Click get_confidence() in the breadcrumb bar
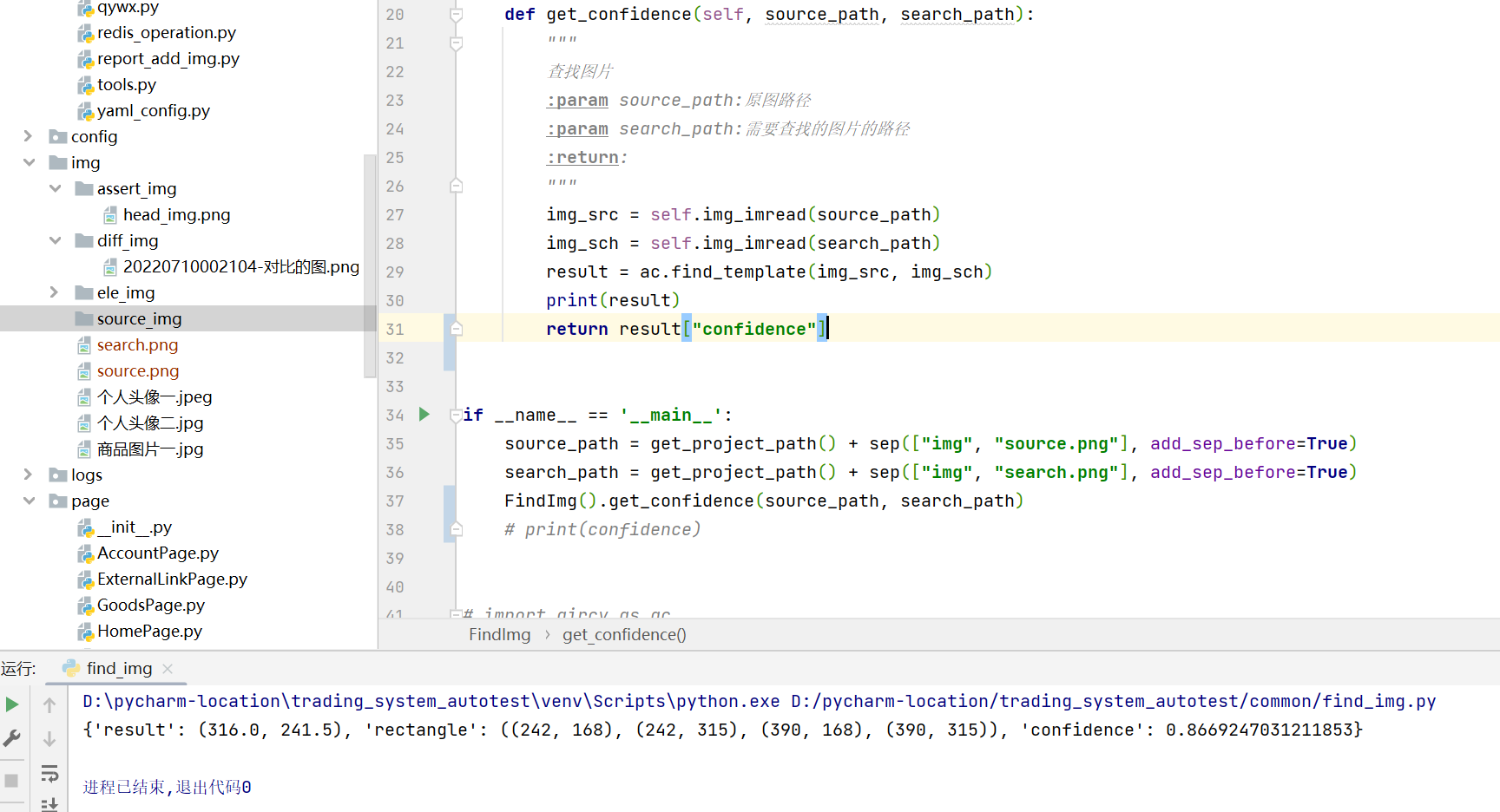1500x812 pixels. pyautogui.click(x=624, y=634)
